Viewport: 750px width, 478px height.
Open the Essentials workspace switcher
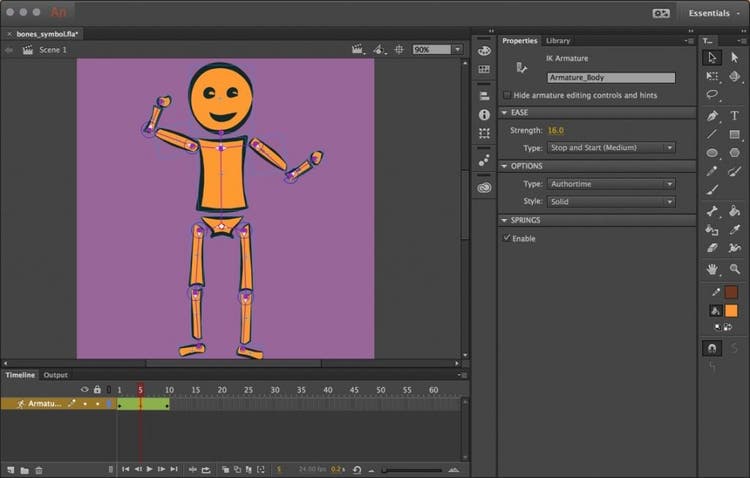click(x=712, y=13)
